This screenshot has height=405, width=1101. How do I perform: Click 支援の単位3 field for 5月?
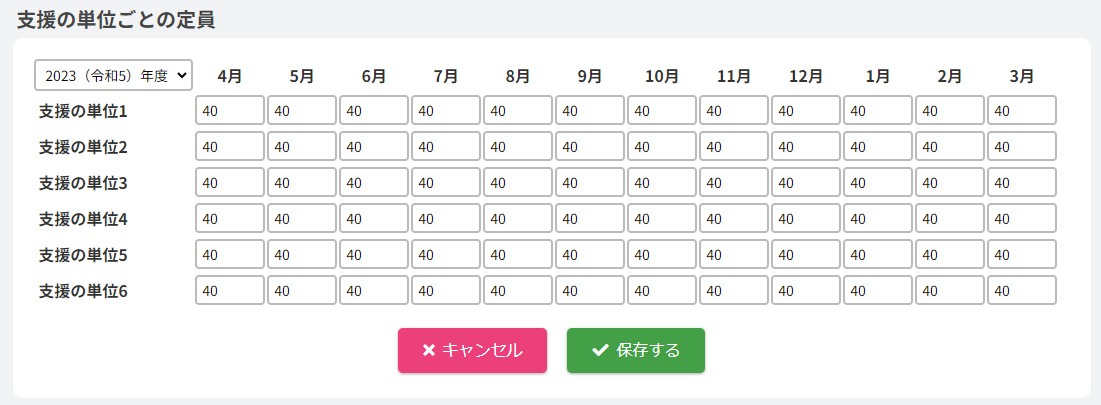pos(302,183)
